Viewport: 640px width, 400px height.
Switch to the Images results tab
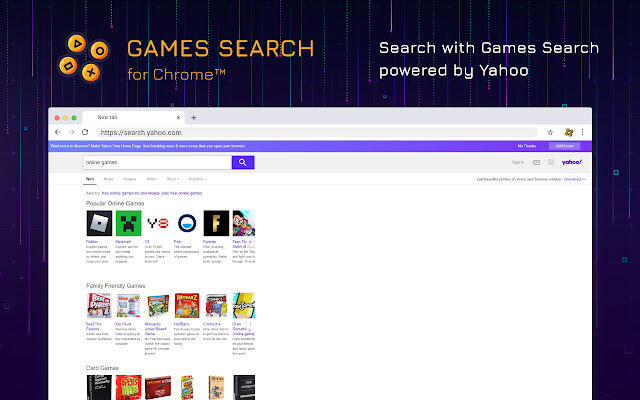pyautogui.click(x=130, y=179)
